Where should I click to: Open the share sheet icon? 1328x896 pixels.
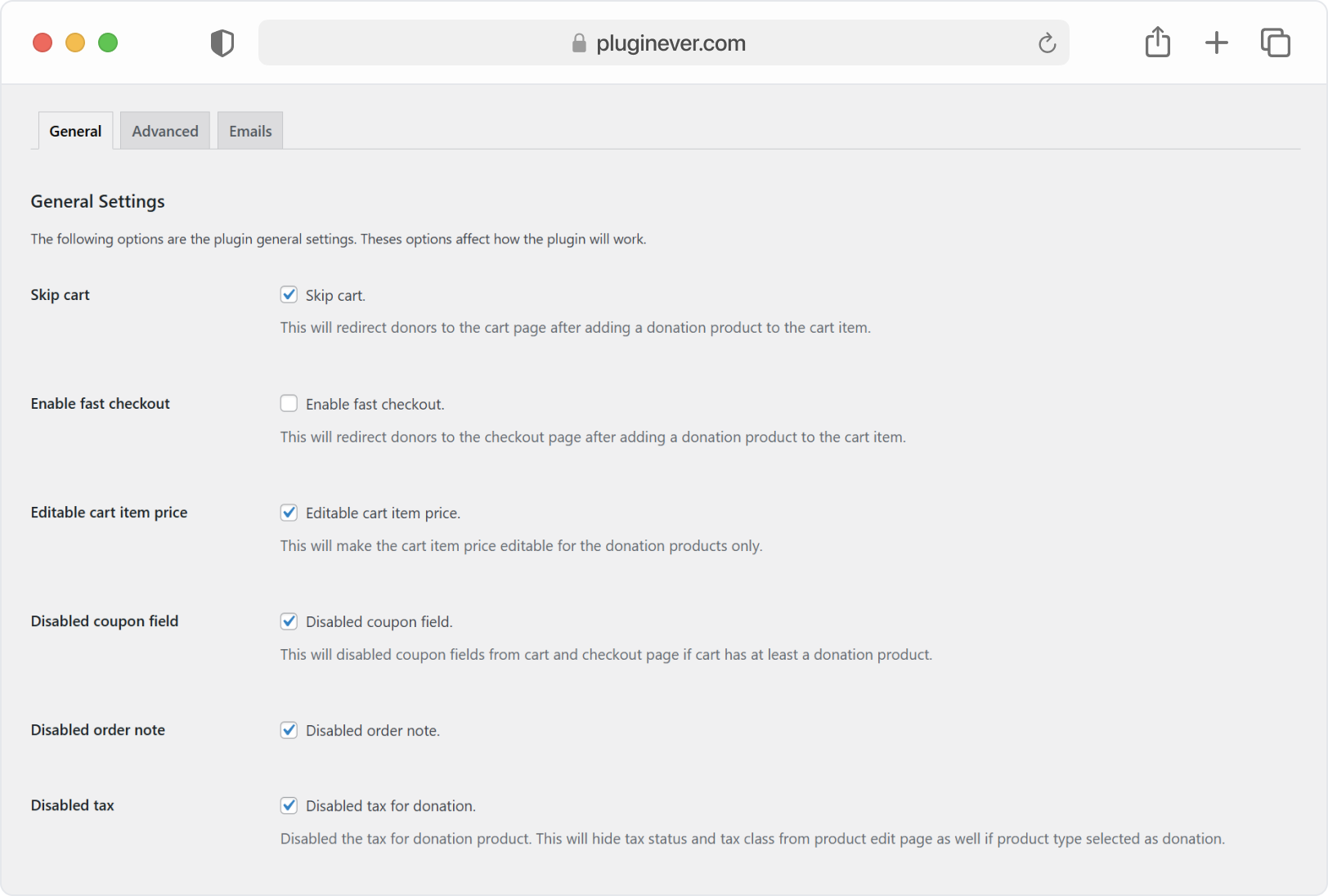1158,42
